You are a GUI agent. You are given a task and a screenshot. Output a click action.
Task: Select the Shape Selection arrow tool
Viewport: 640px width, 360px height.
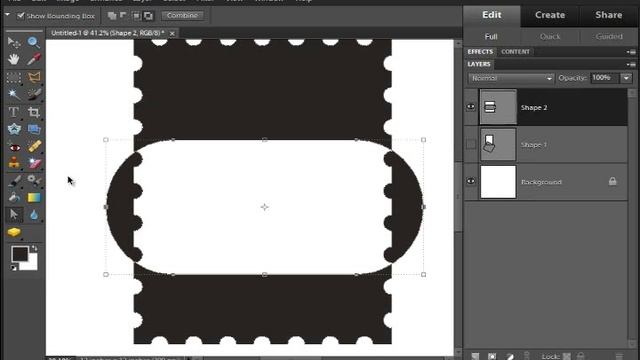14,214
